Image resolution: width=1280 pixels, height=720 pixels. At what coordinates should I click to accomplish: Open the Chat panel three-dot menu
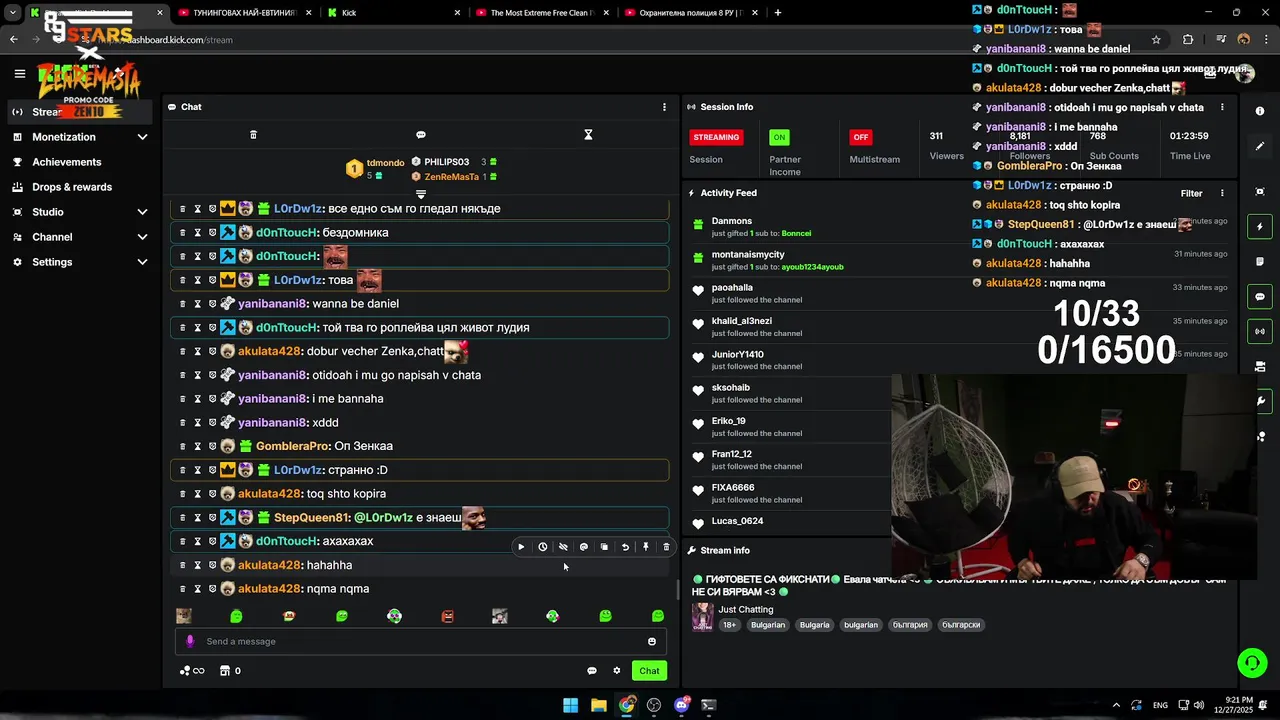(664, 107)
